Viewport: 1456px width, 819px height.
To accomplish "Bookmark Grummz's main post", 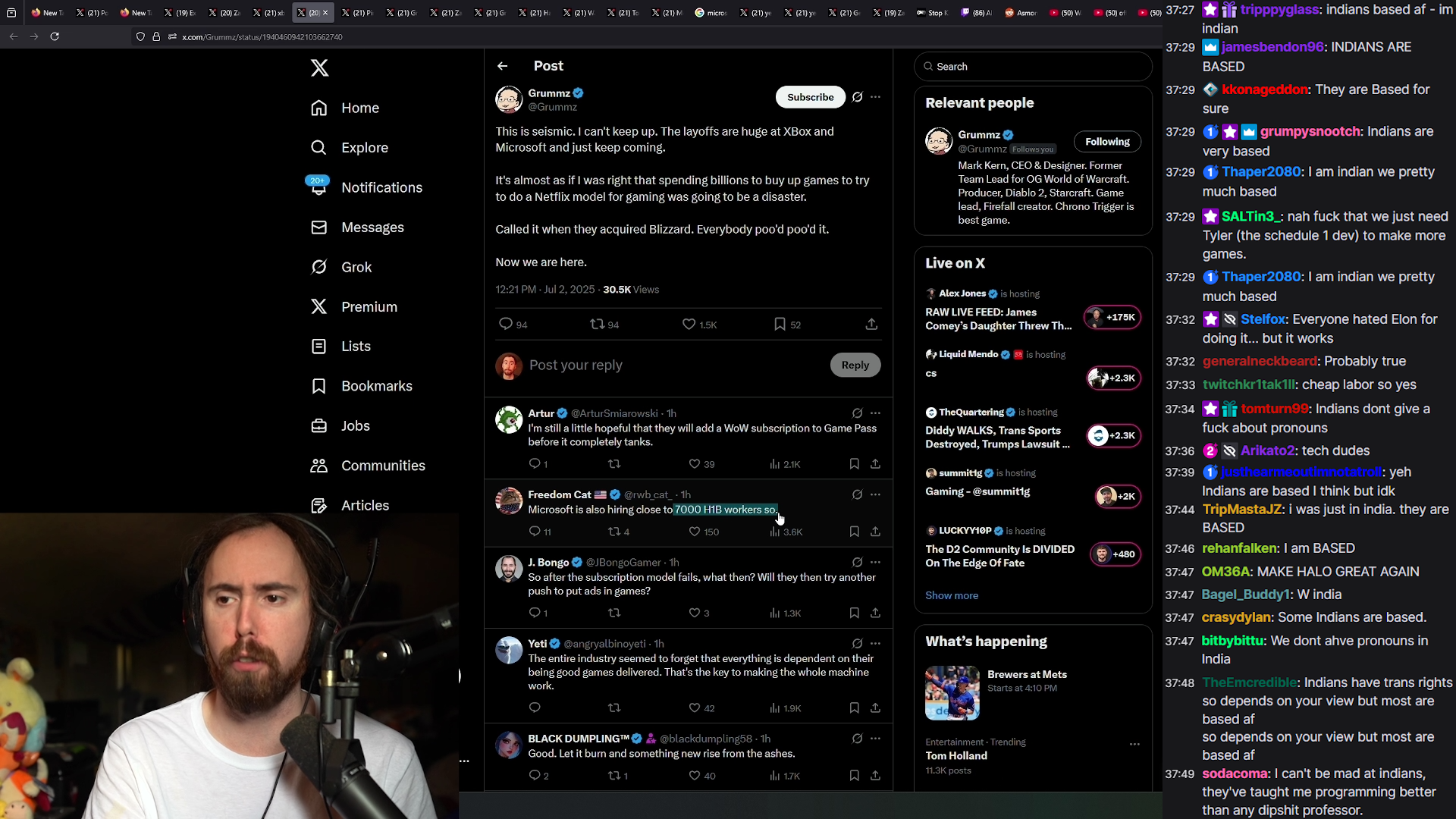I will coord(780,325).
